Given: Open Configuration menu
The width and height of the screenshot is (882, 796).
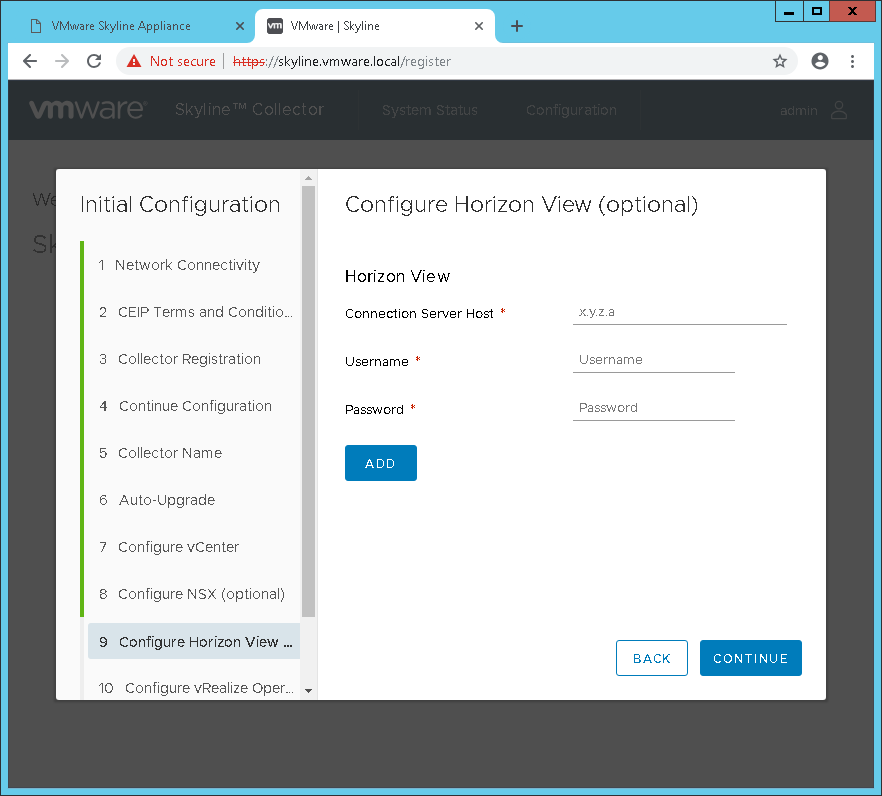Looking at the screenshot, I should click(571, 110).
